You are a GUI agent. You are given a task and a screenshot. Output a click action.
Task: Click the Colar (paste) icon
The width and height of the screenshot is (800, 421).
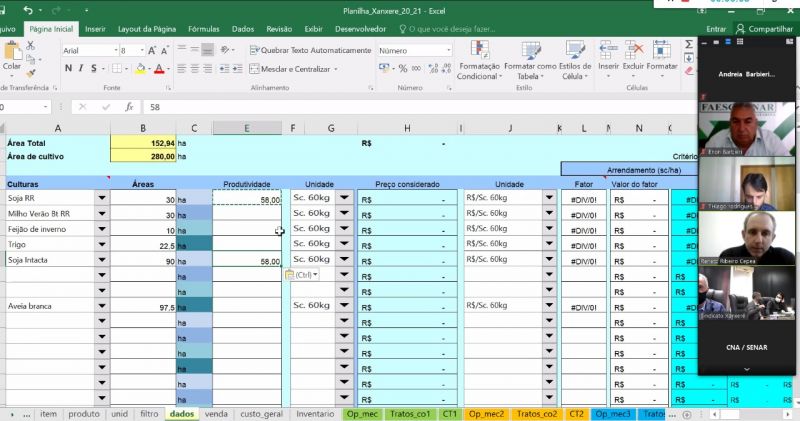coord(12,52)
